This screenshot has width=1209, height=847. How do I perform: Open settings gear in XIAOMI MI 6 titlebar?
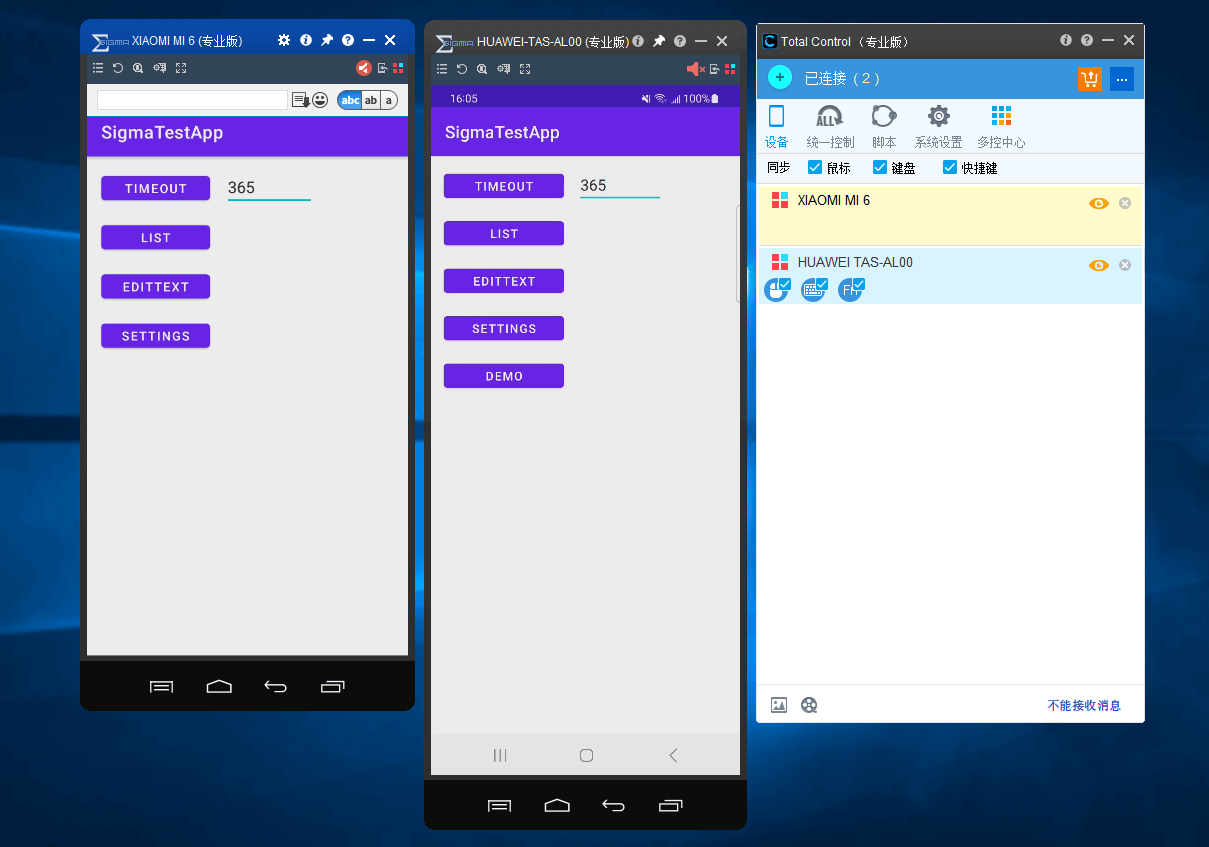(x=284, y=40)
